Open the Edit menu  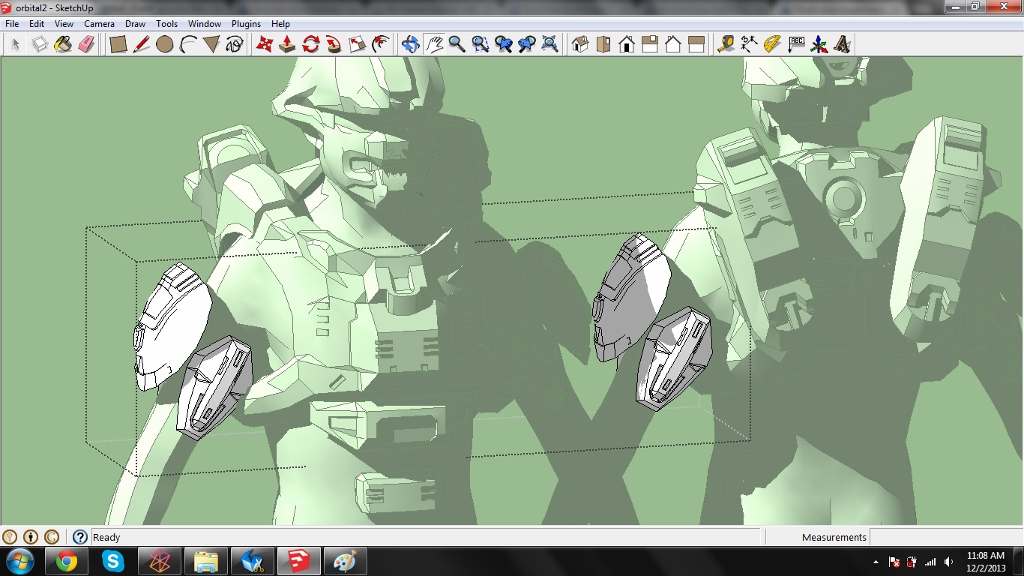pos(37,24)
